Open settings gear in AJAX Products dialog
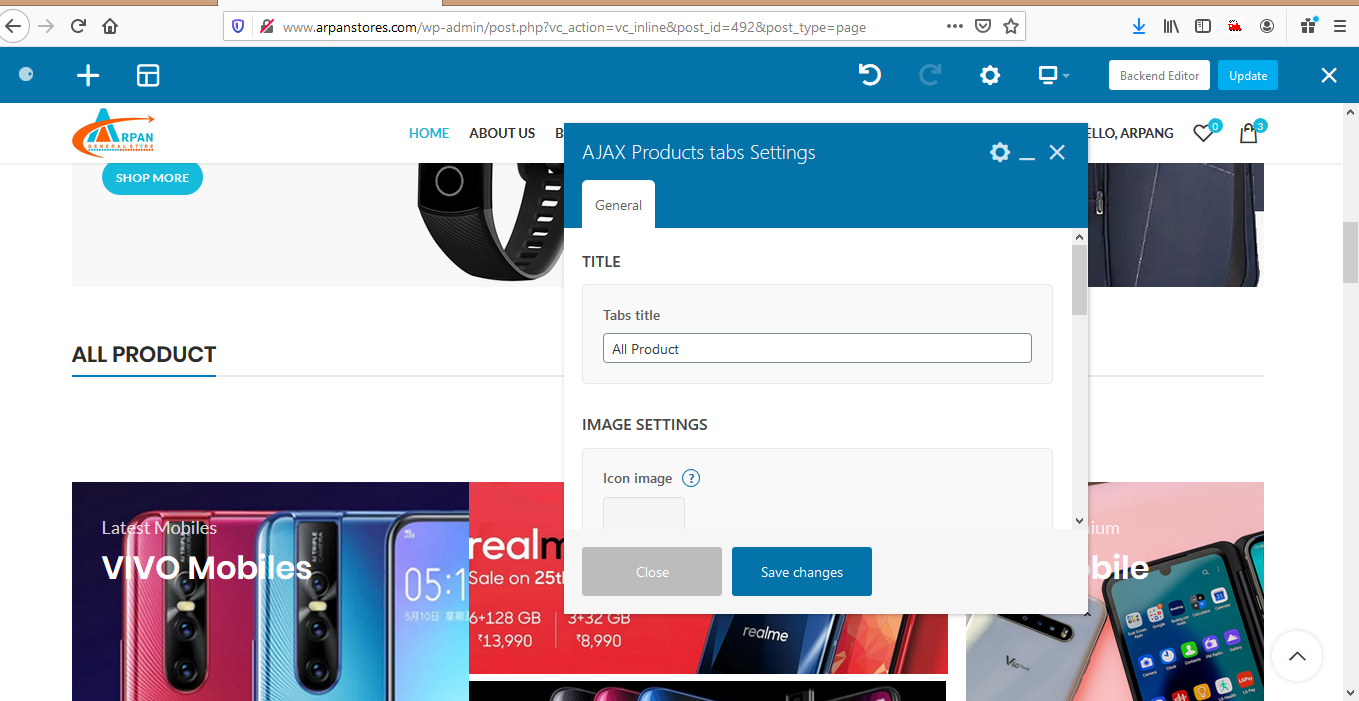Viewport: 1359px width, 701px height. coord(1000,152)
